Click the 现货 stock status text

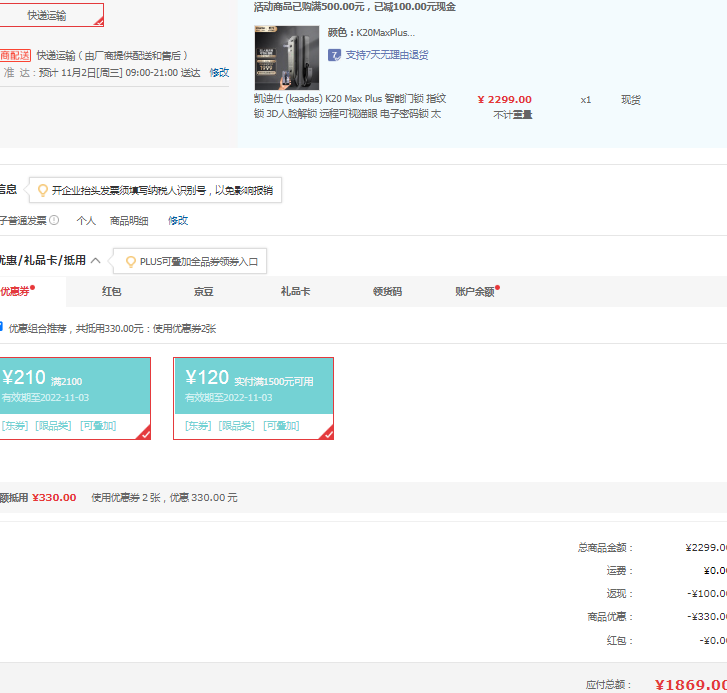tap(631, 100)
